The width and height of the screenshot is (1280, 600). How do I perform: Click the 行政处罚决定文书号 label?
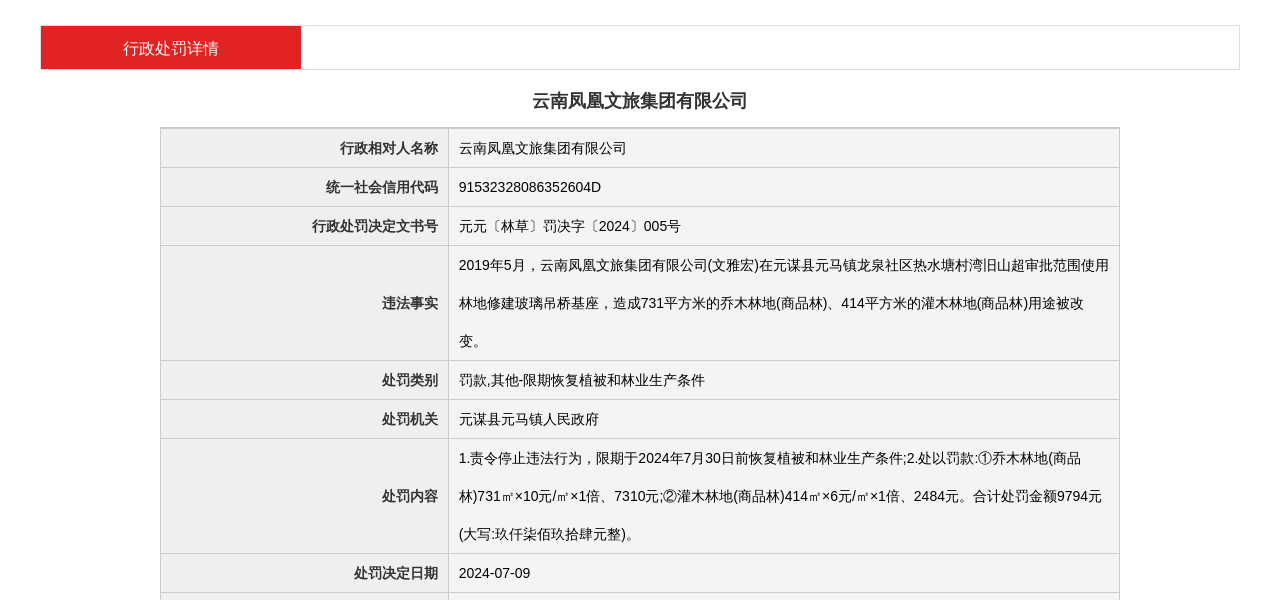[x=375, y=226]
